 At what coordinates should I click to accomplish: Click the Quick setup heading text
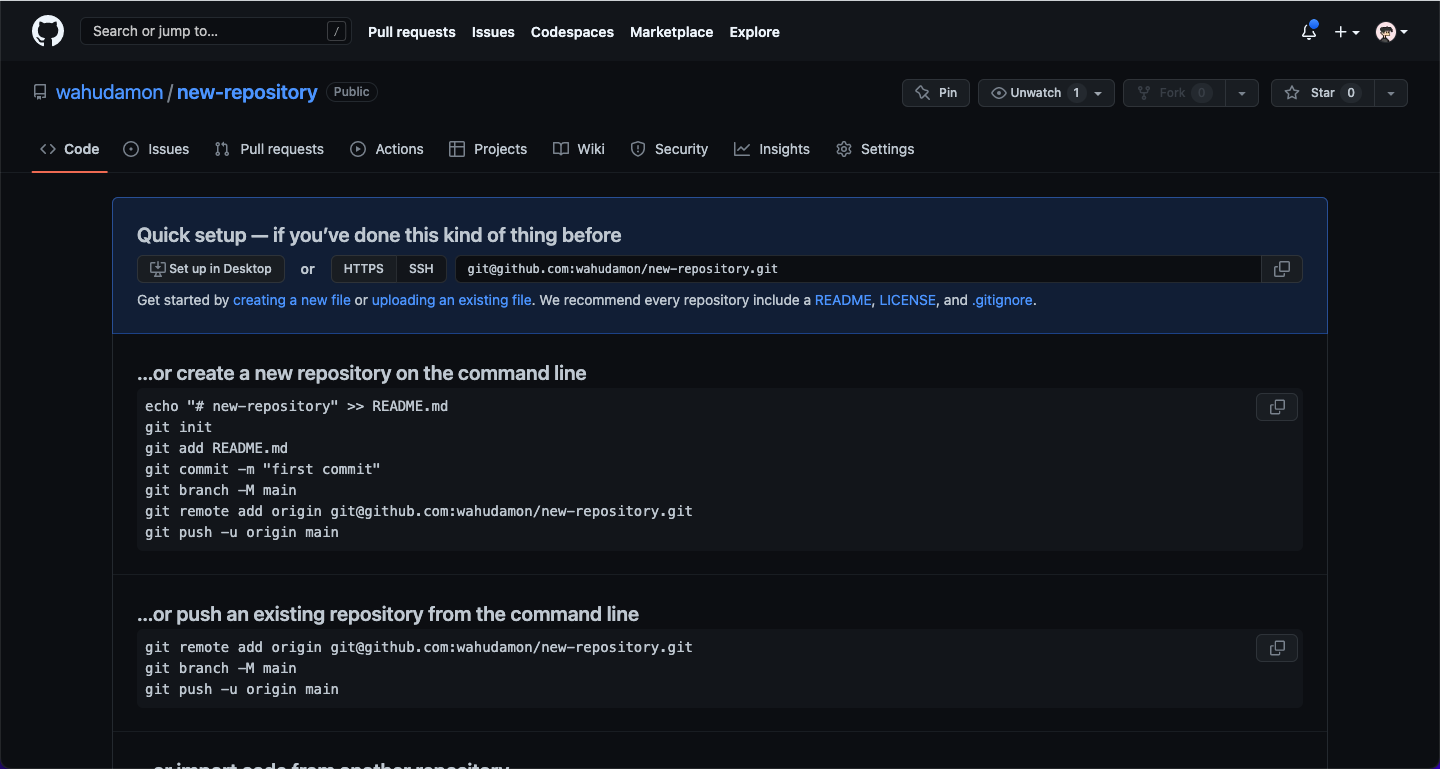tap(379, 235)
